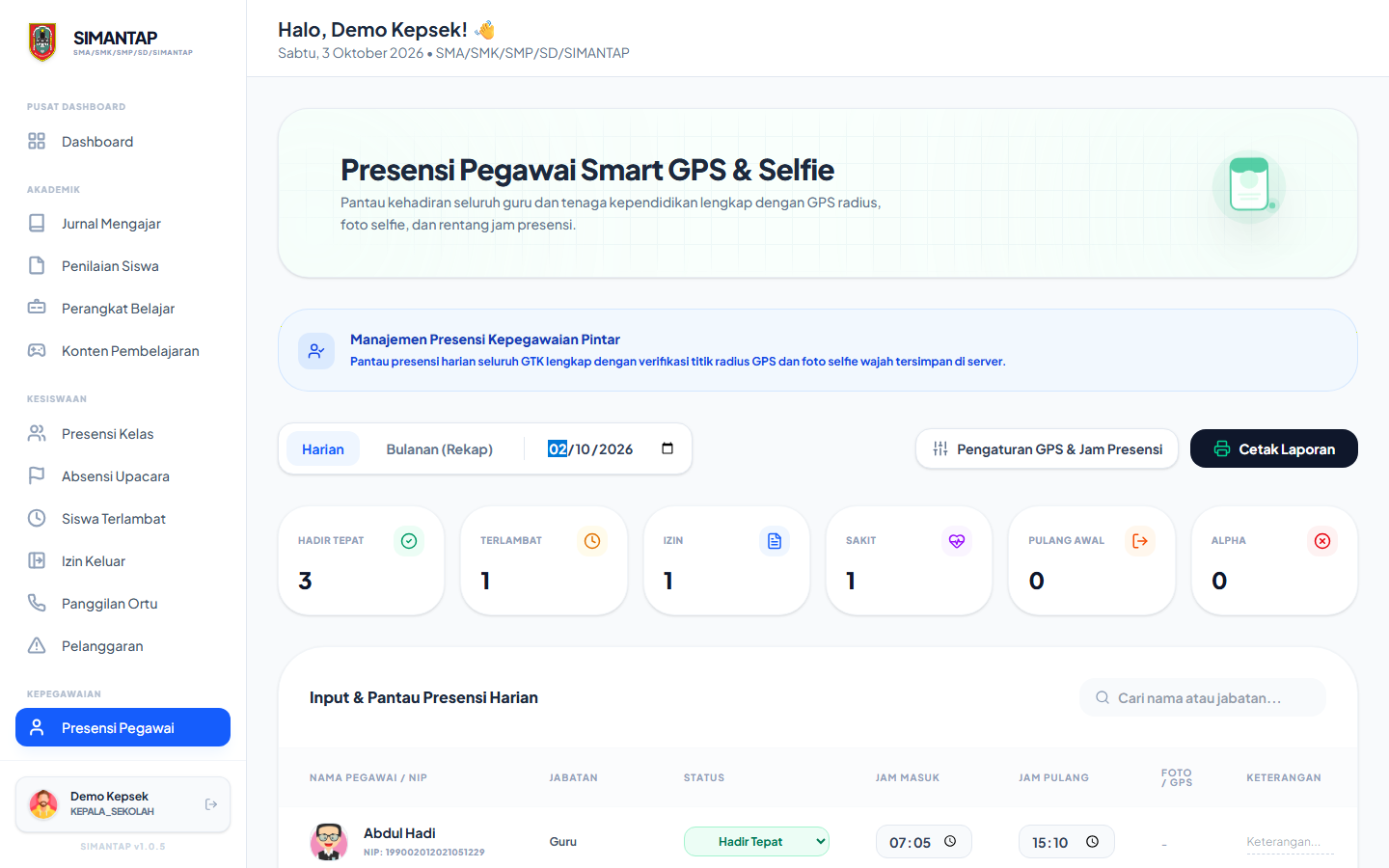Viewport: 1389px width, 868px height.
Task: Click the search box Cari nama atau jabatan
Action: pyautogui.click(x=1203, y=698)
